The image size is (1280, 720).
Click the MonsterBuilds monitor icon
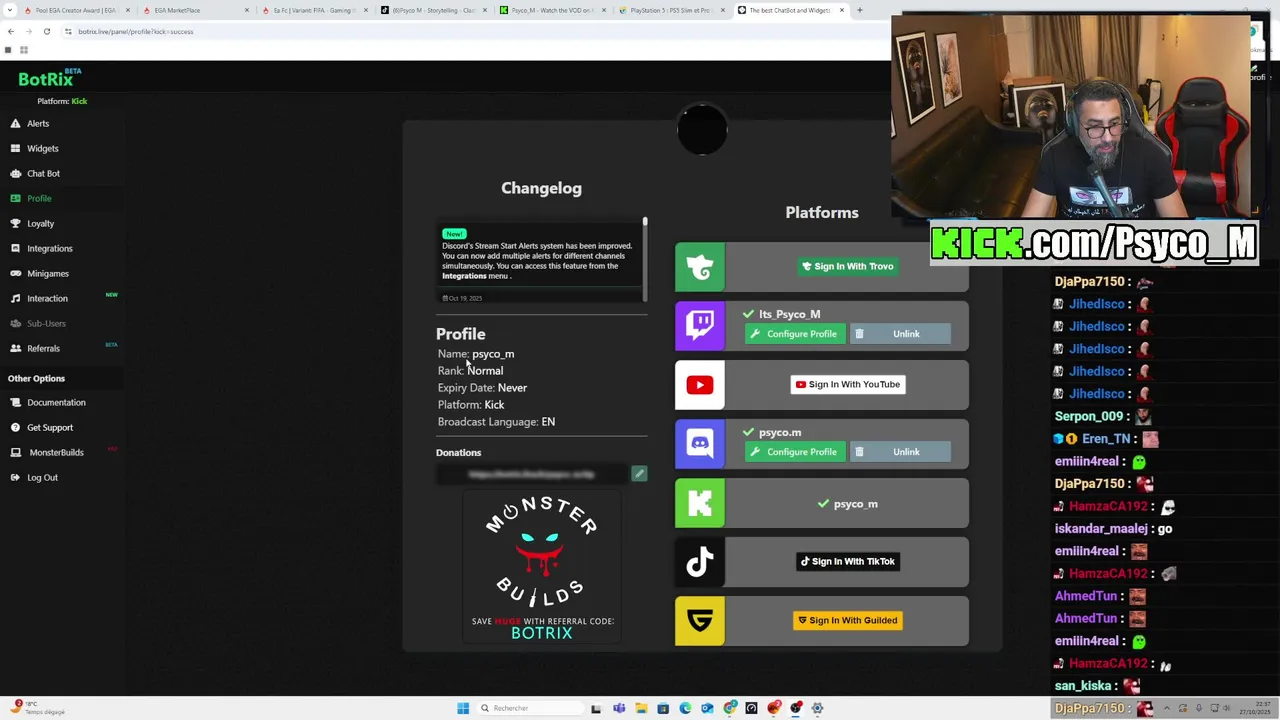[x=16, y=452]
